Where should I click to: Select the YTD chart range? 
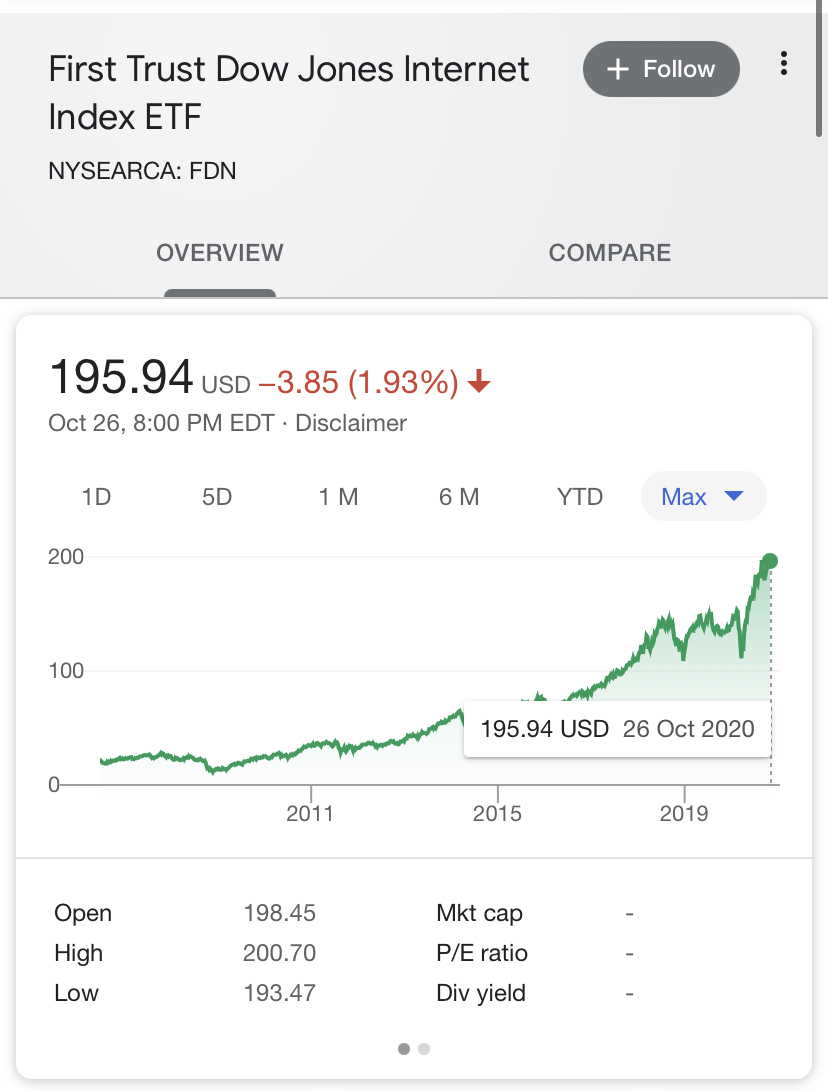(x=580, y=497)
